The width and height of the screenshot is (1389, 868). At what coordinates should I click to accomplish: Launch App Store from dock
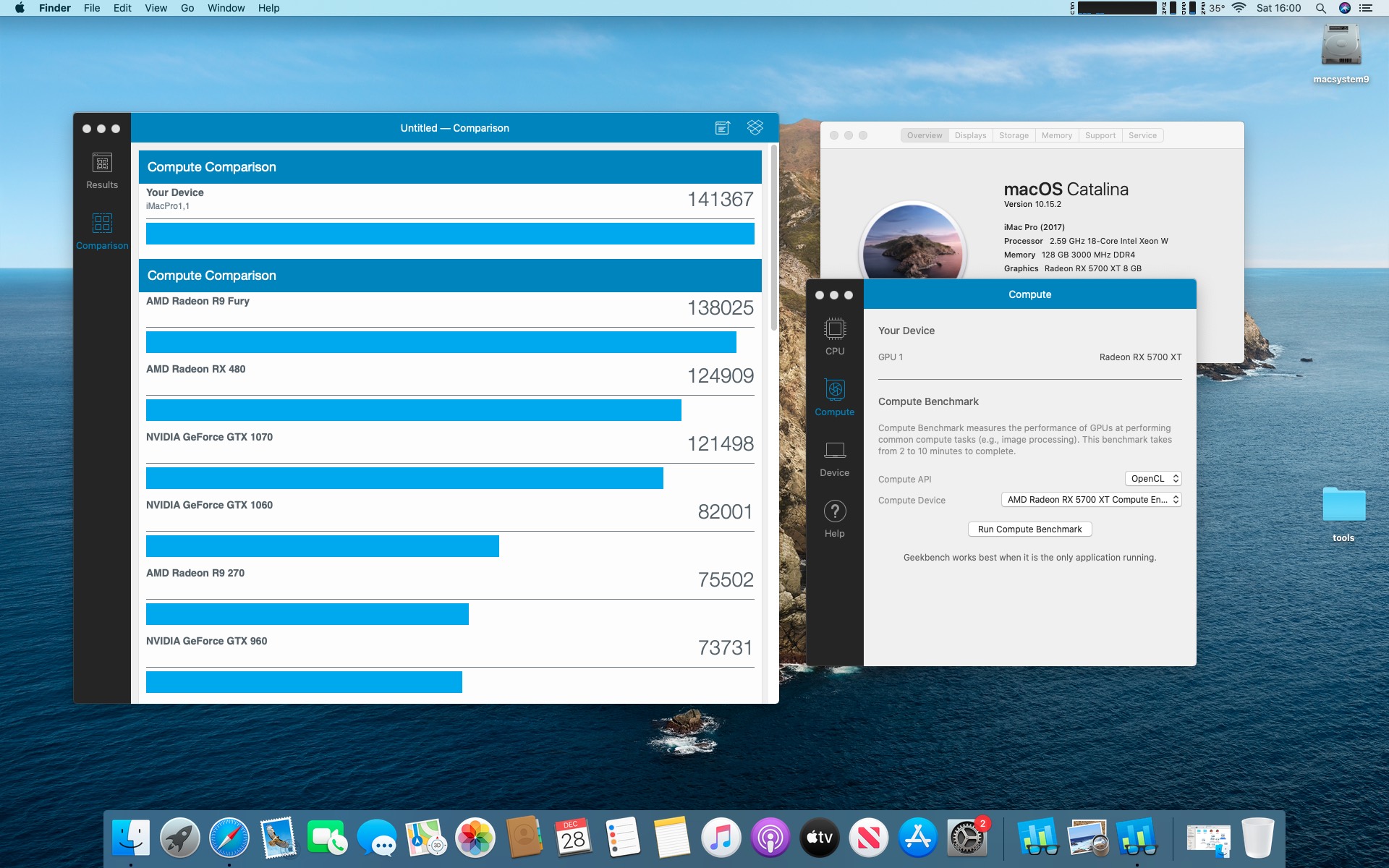(917, 838)
